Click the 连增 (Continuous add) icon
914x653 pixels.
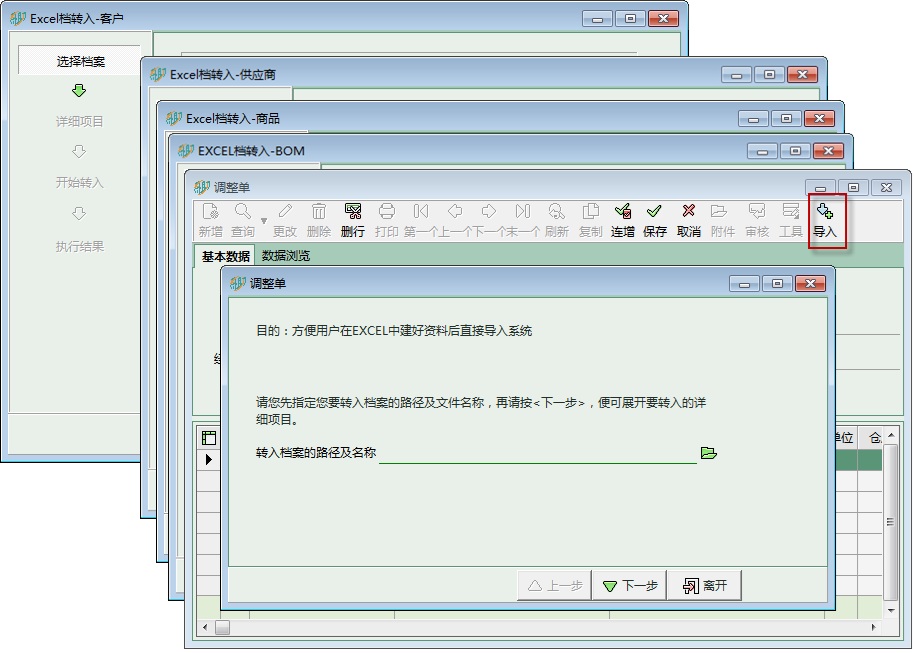[622, 220]
